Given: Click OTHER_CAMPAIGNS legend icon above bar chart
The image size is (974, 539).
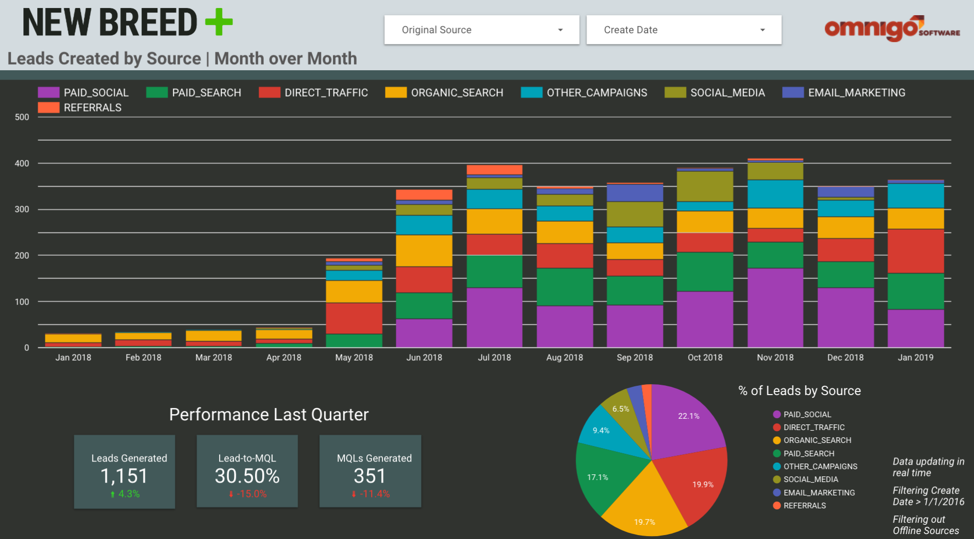Looking at the screenshot, I should (531, 93).
